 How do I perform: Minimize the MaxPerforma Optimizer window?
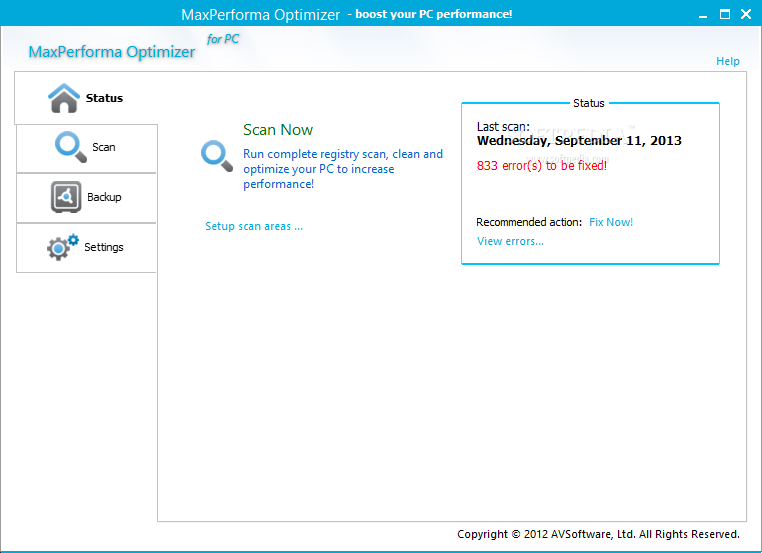pyautogui.click(x=703, y=15)
